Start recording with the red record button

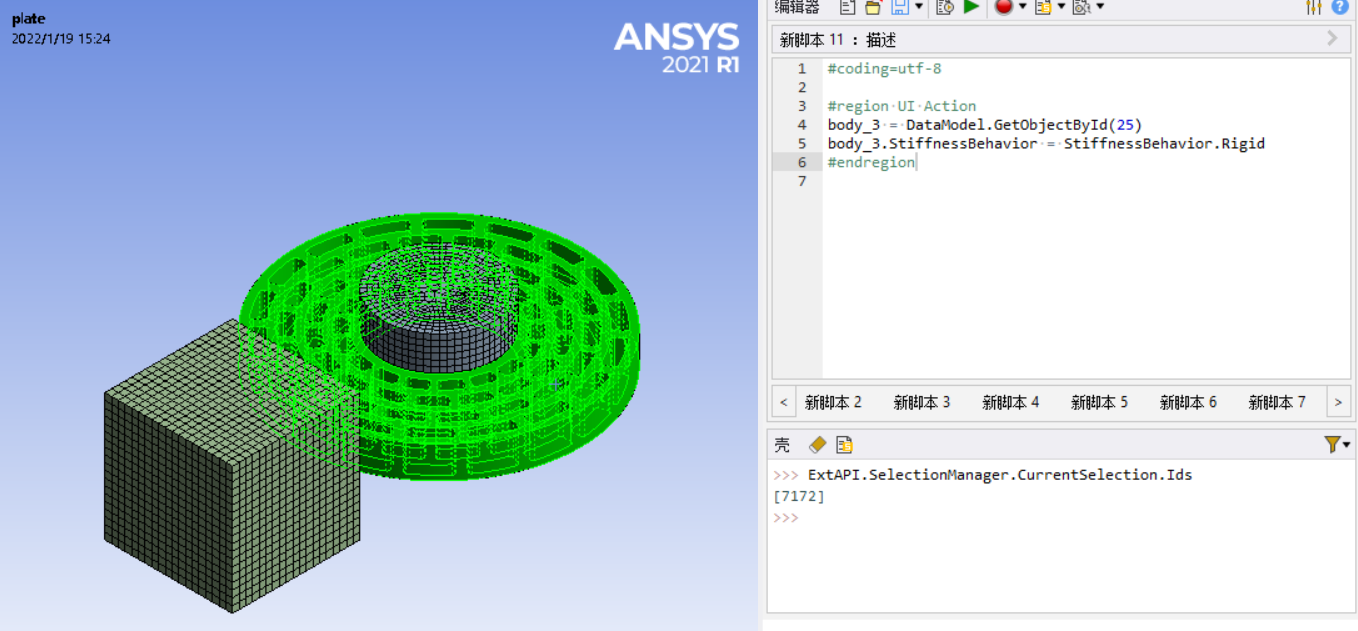[1003, 7]
